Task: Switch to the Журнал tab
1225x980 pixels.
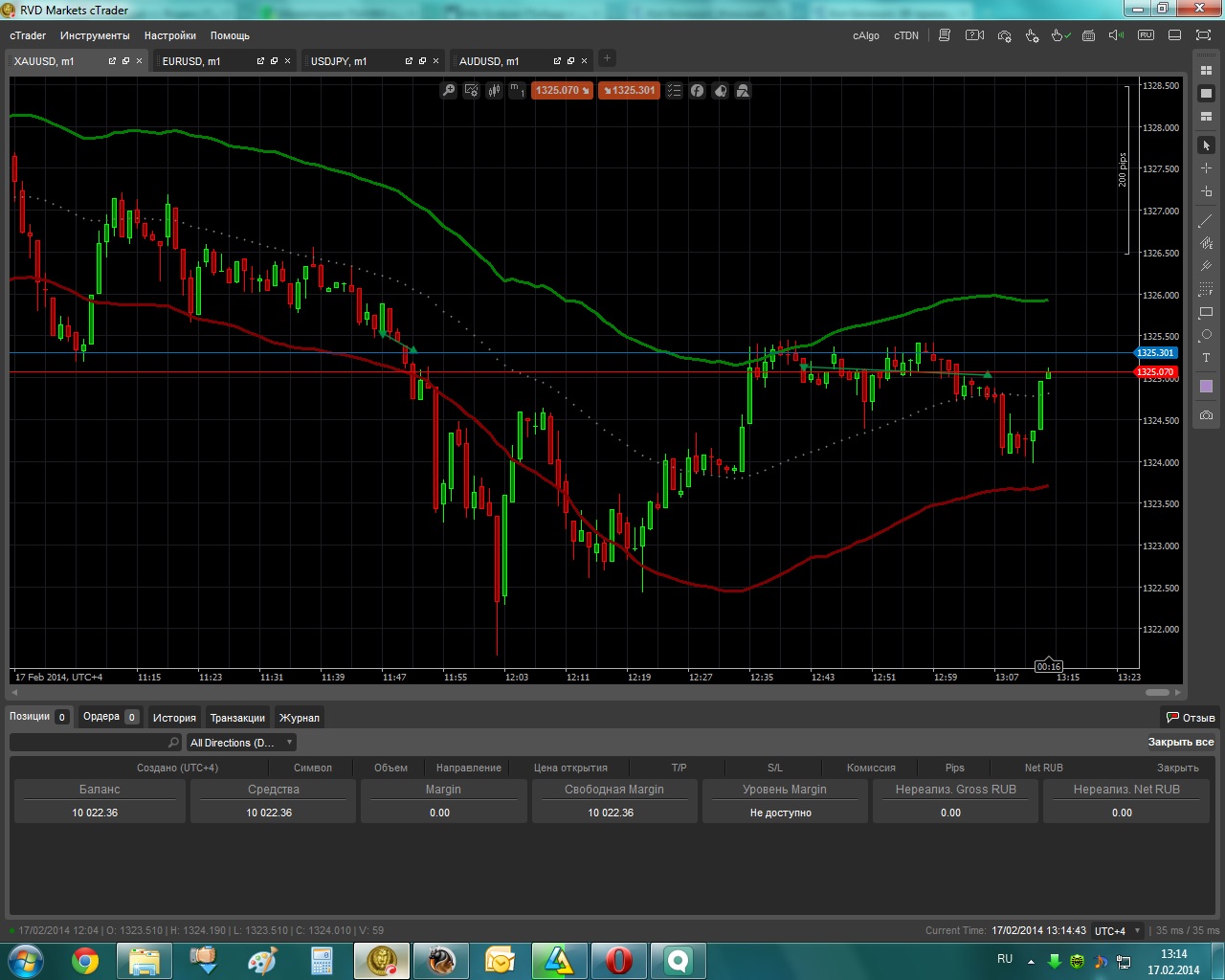Action: pos(300,717)
